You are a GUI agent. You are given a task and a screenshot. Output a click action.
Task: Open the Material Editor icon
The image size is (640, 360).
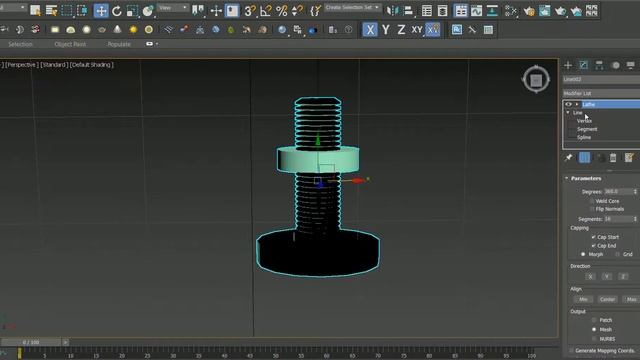click(x=511, y=11)
